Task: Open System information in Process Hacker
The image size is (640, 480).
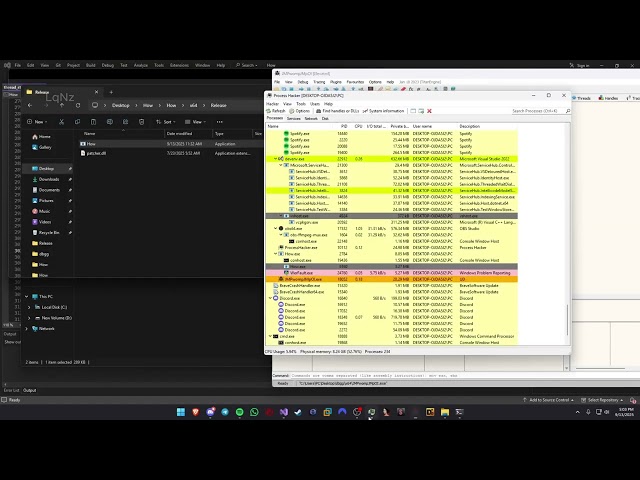Action: 383,111
